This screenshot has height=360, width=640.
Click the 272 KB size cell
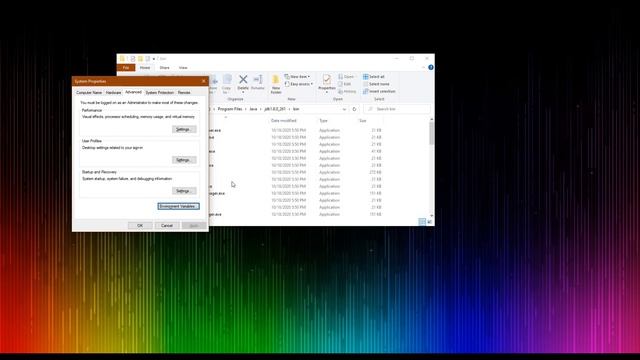click(375, 172)
